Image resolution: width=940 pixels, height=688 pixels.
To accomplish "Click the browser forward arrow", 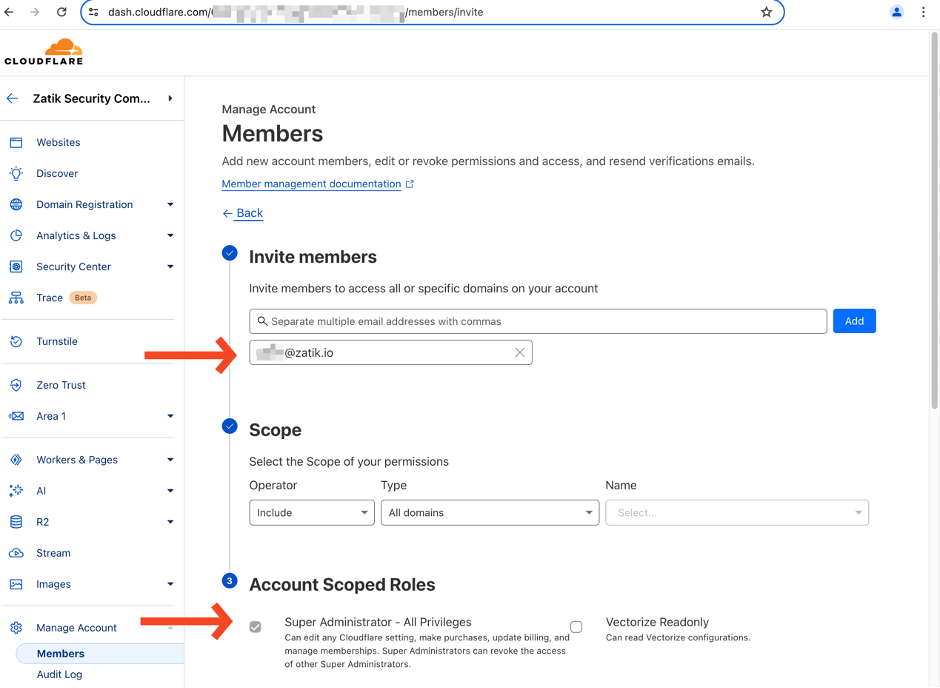I will 35,12.
